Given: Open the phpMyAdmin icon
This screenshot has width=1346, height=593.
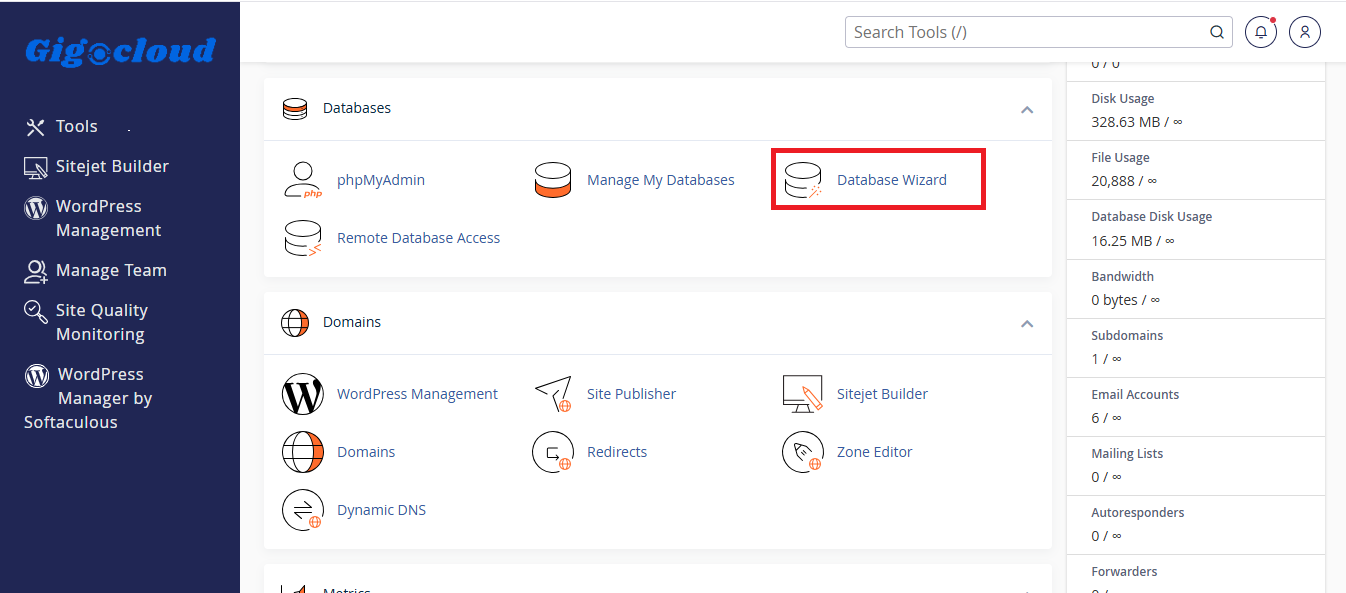Looking at the screenshot, I should pos(303,180).
